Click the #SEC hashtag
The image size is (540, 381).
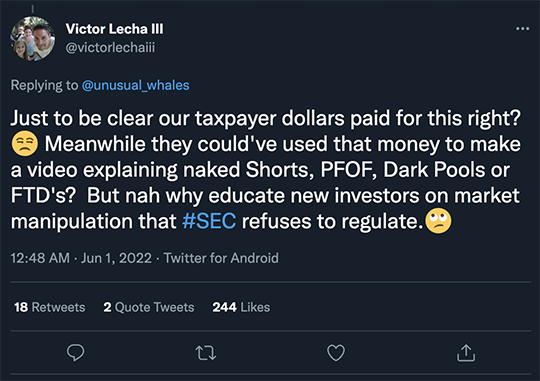point(209,221)
